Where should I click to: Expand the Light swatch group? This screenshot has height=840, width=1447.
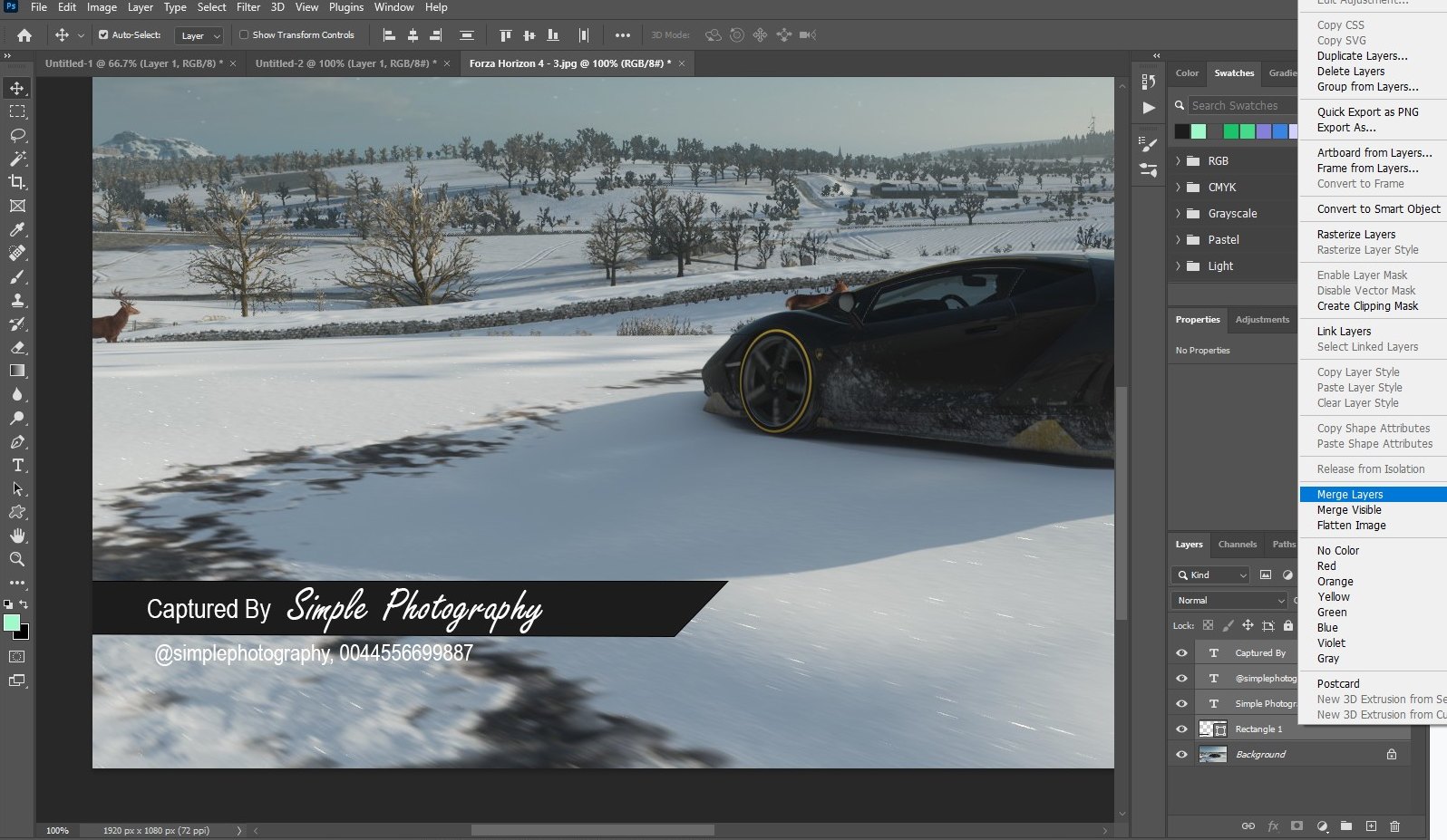coord(1179,266)
